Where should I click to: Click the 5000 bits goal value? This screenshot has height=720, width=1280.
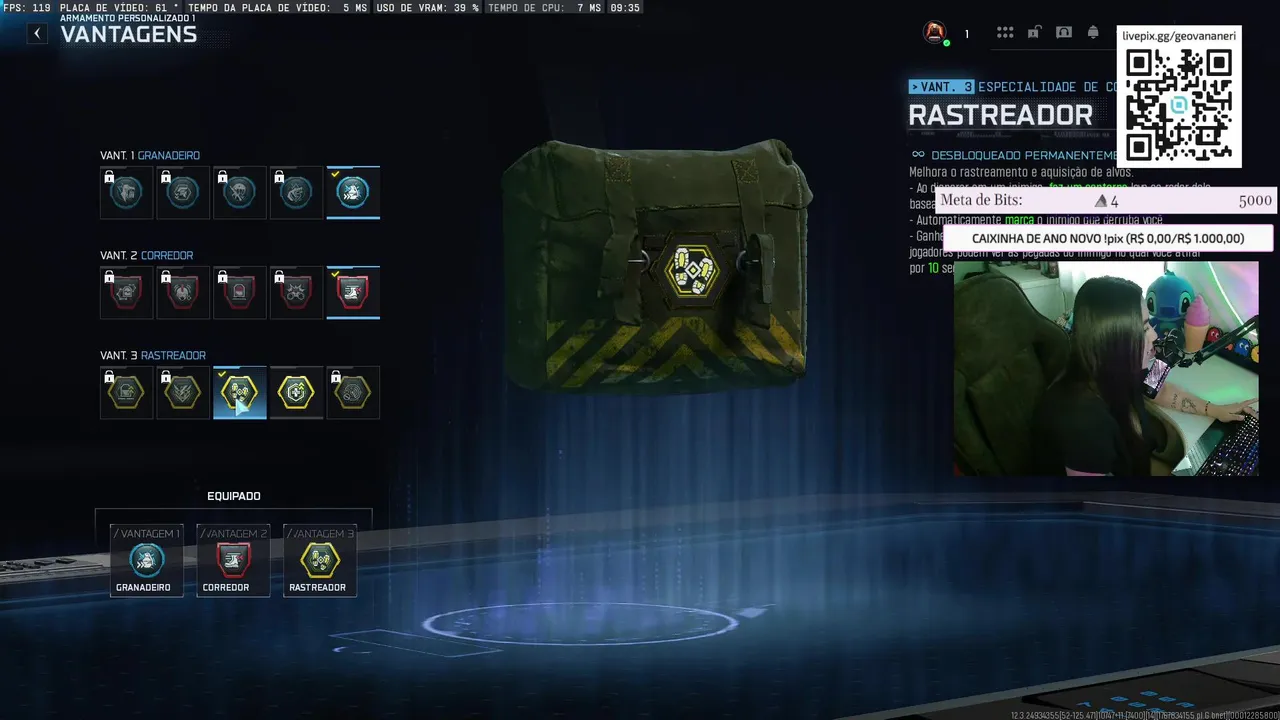click(1255, 201)
